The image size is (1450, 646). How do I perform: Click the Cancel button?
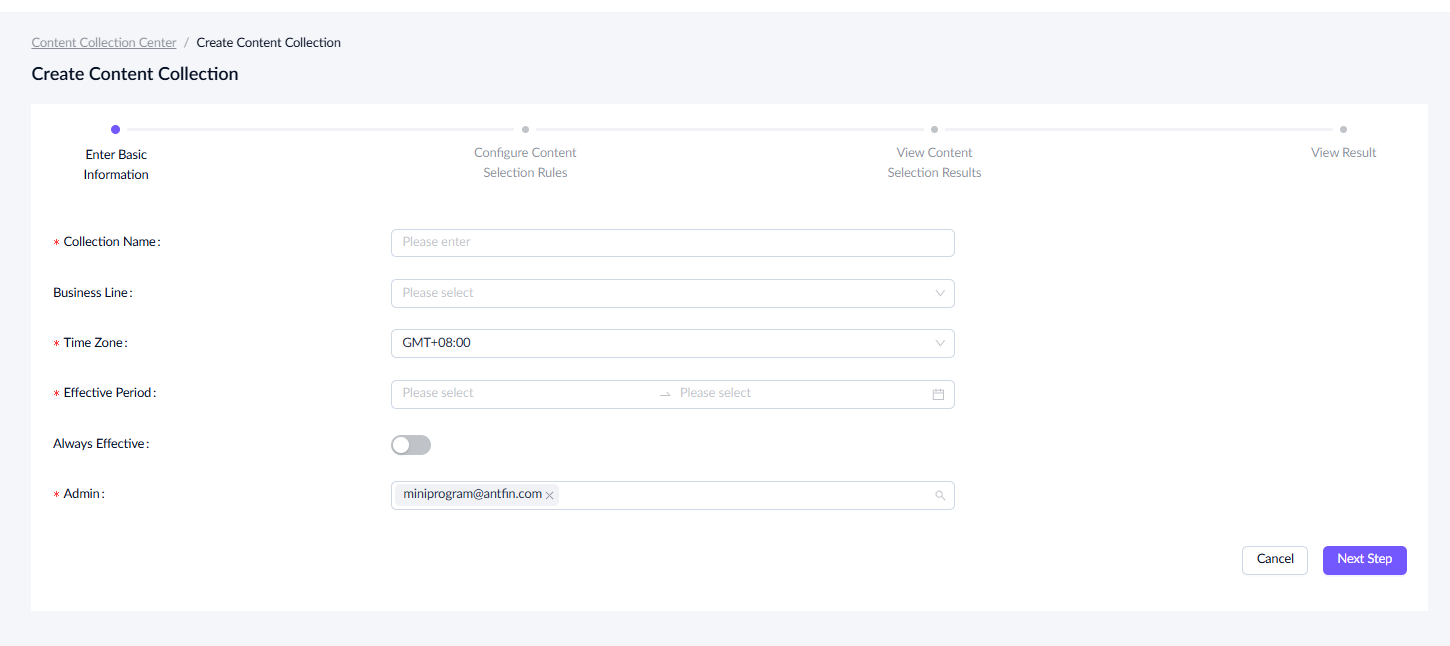point(1274,560)
